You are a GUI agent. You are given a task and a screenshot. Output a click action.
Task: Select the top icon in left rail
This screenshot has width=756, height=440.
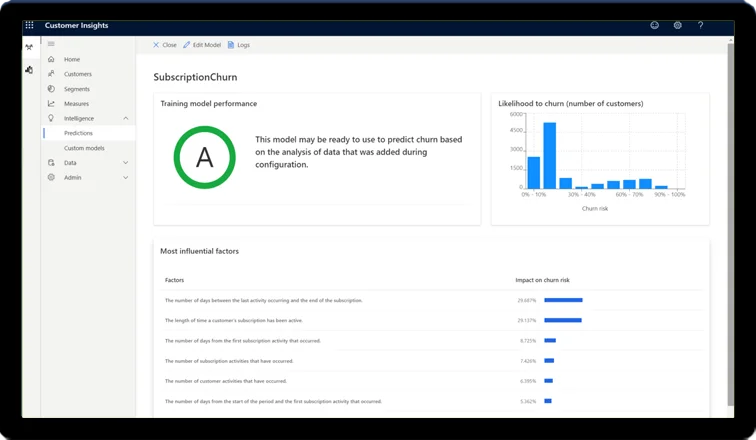click(29, 47)
